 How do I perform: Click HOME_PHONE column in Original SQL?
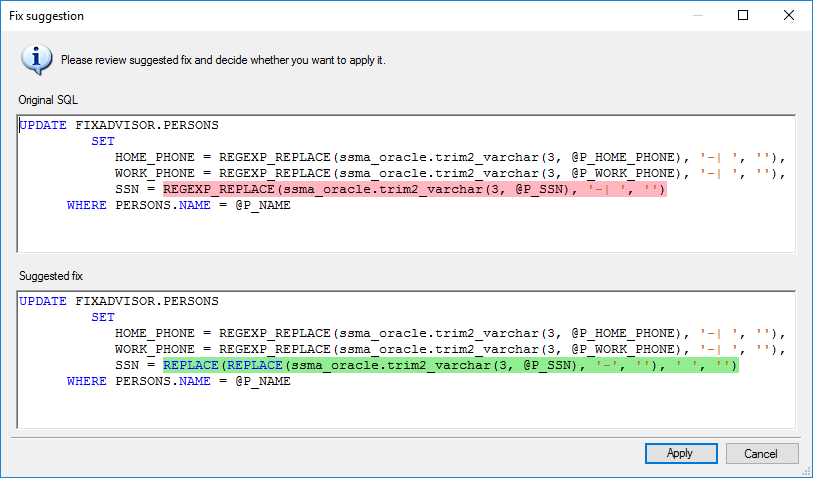[x=155, y=157]
